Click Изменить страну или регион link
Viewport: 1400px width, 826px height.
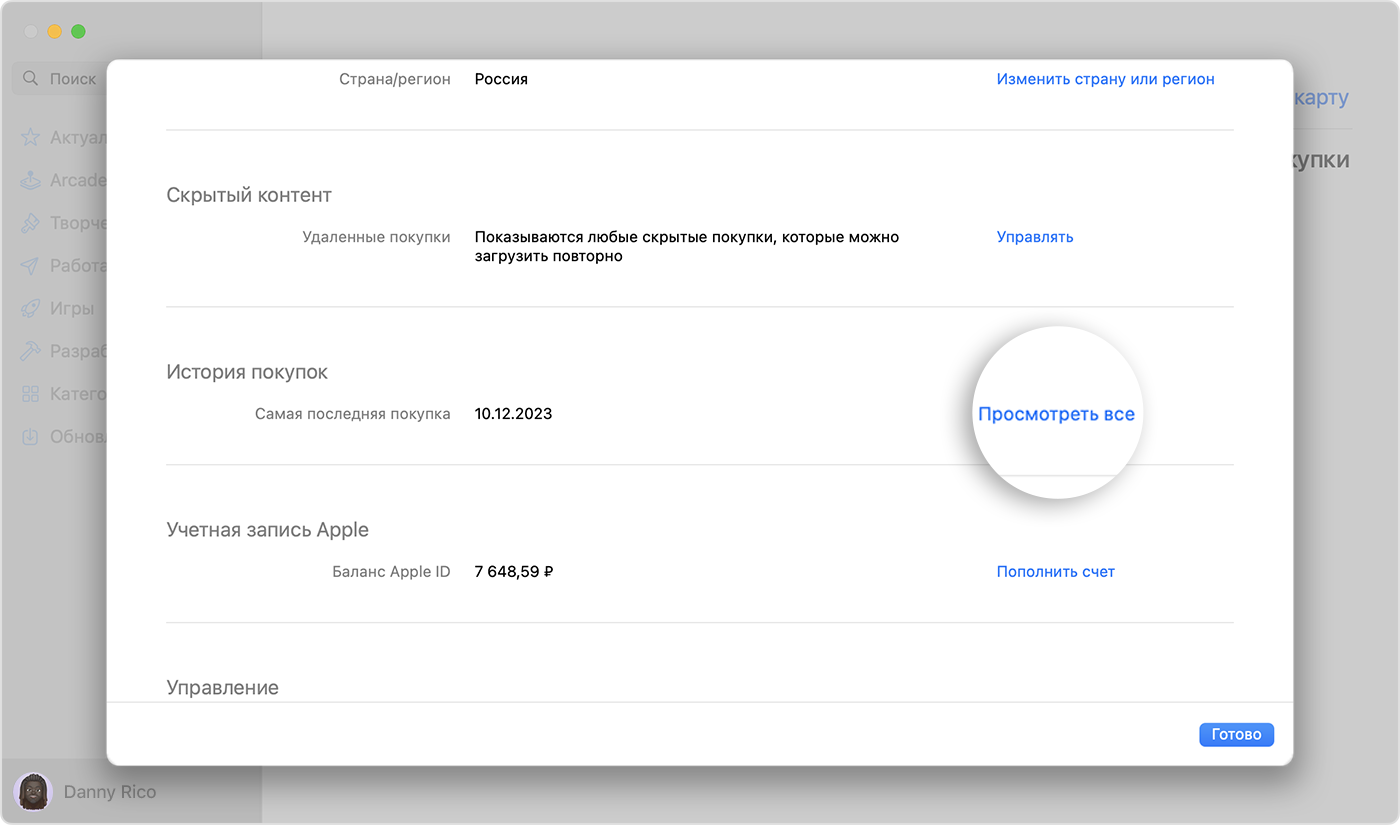1105,79
